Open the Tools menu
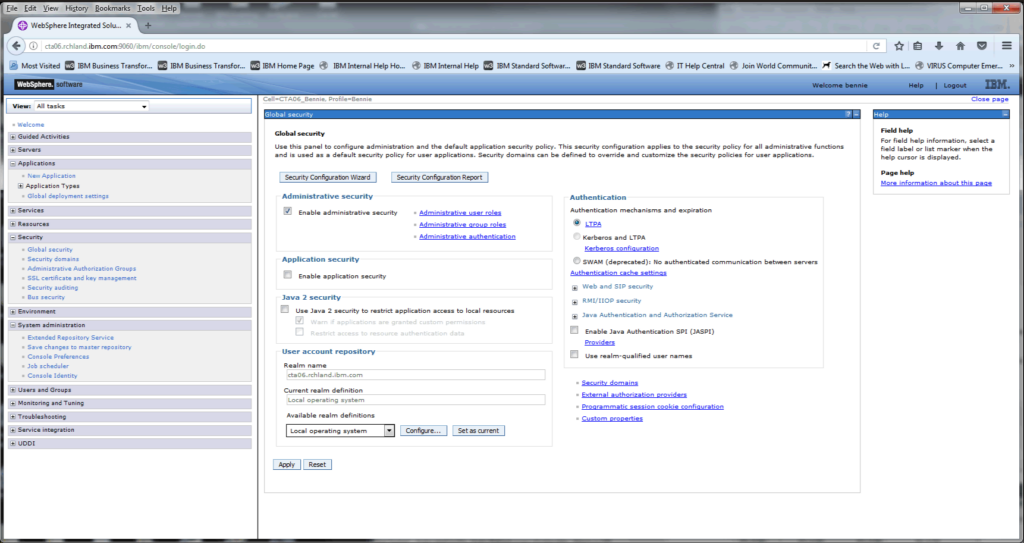 pos(146,8)
